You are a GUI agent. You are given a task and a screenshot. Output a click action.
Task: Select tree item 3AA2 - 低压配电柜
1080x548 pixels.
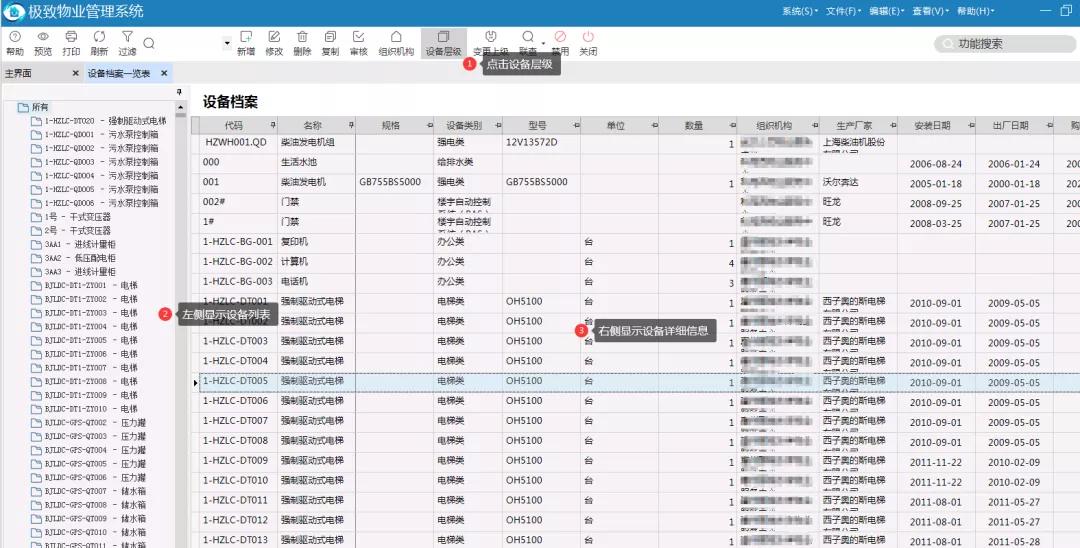point(81,258)
